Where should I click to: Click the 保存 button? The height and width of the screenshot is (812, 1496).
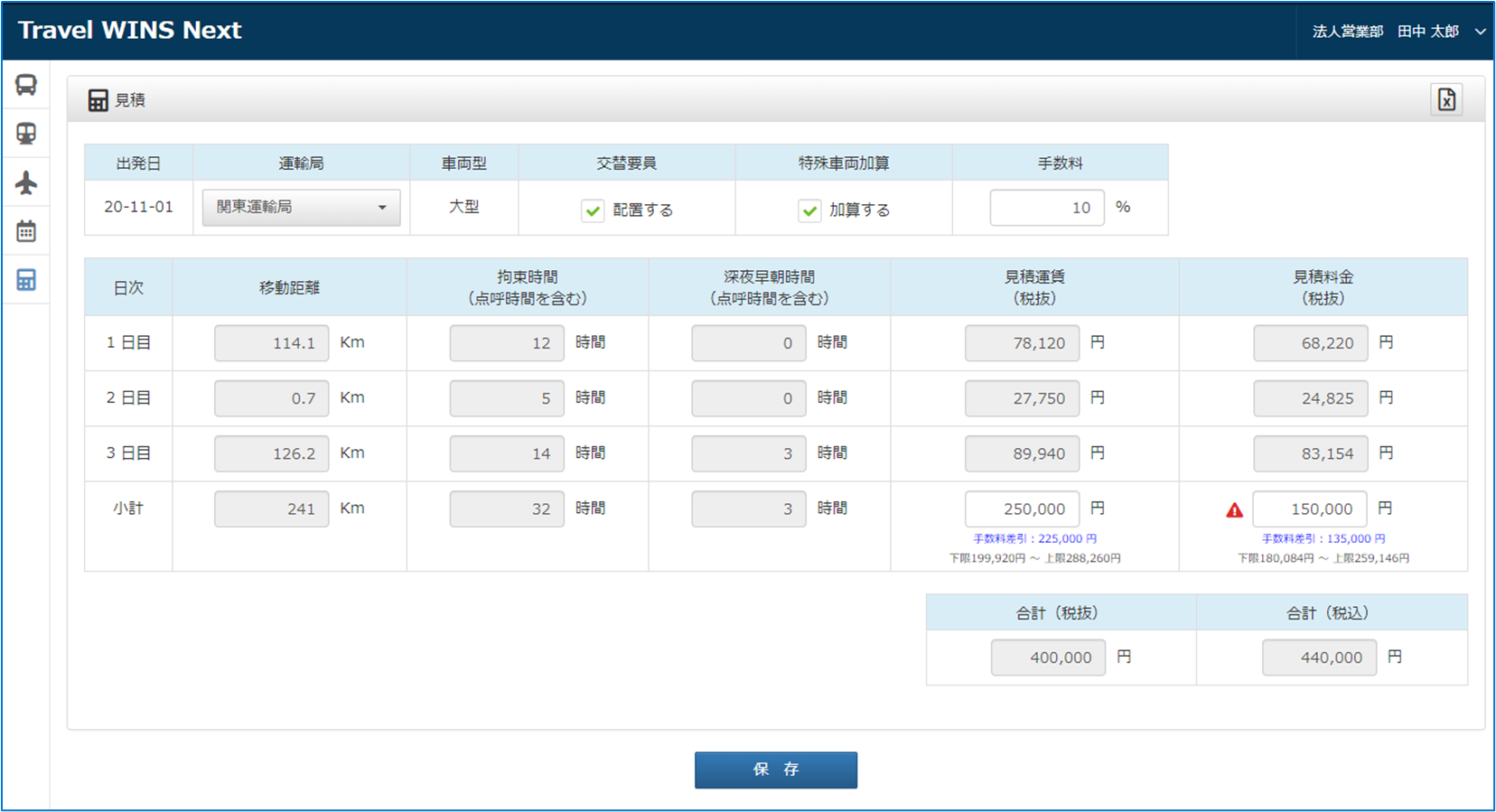[776, 770]
